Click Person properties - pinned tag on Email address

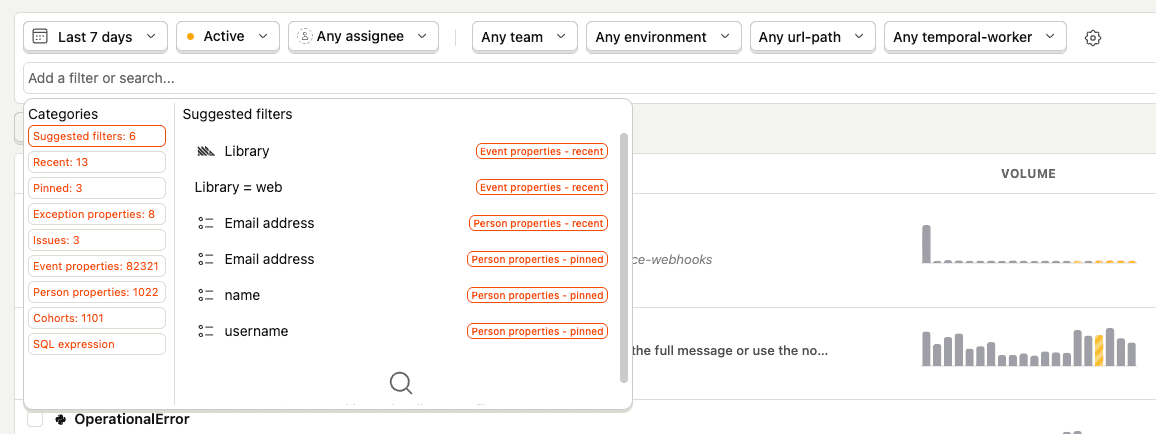pos(537,259)
